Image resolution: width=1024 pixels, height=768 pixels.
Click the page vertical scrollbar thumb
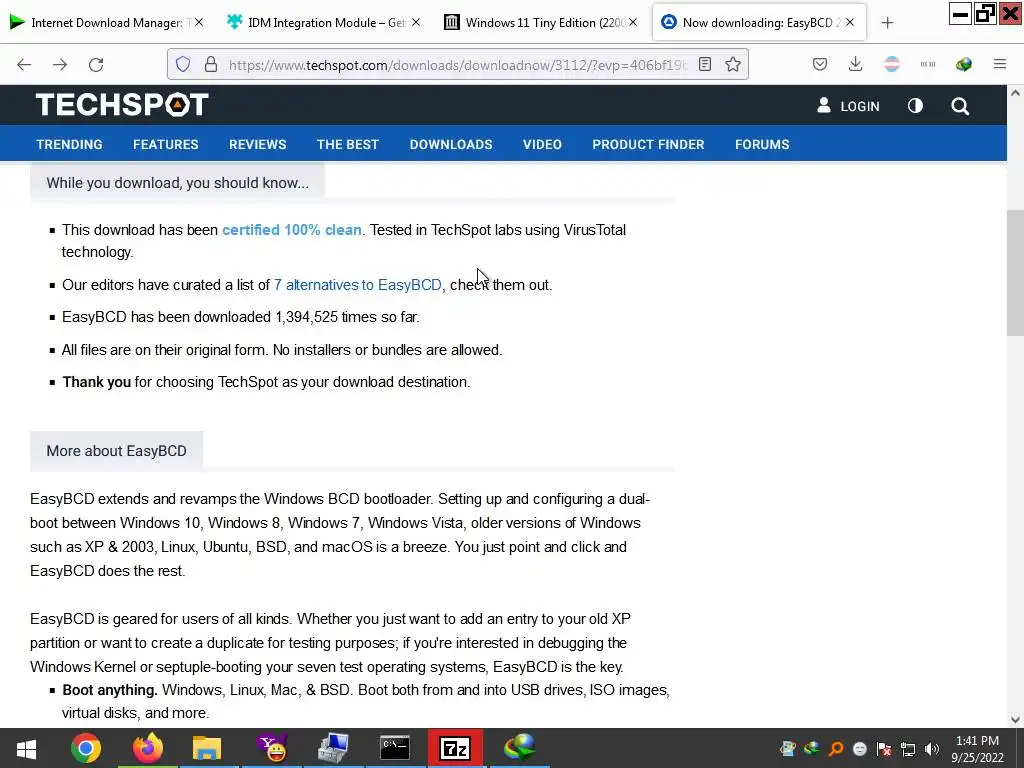(1015, 272)
